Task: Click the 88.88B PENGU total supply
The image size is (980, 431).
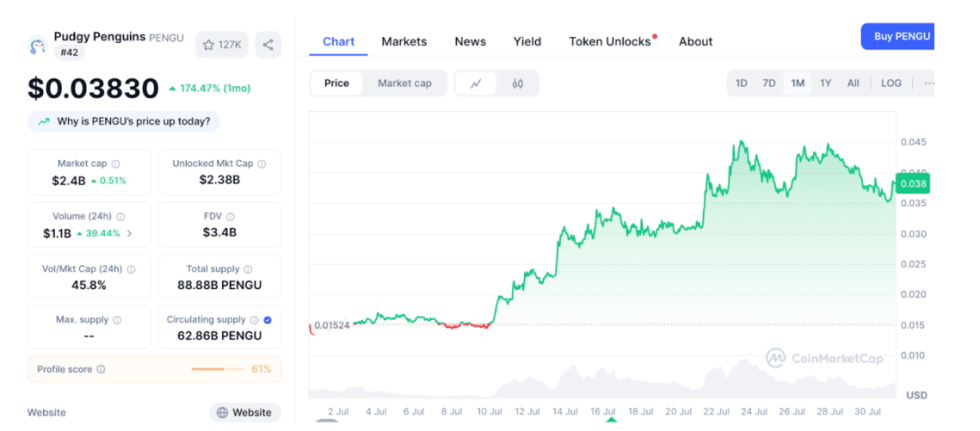Action: point(219,285)
